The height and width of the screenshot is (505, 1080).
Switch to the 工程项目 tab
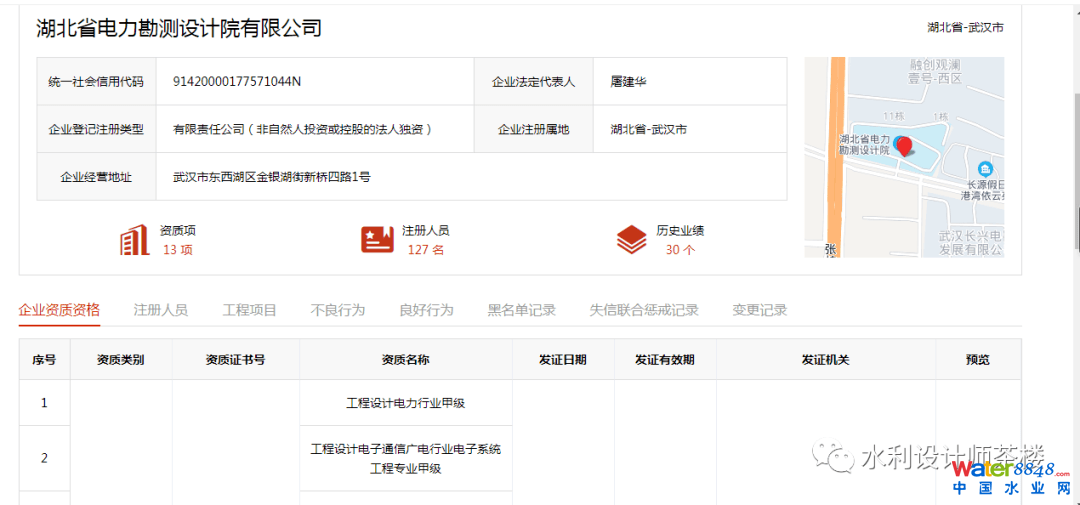click(x=249, y=310)
